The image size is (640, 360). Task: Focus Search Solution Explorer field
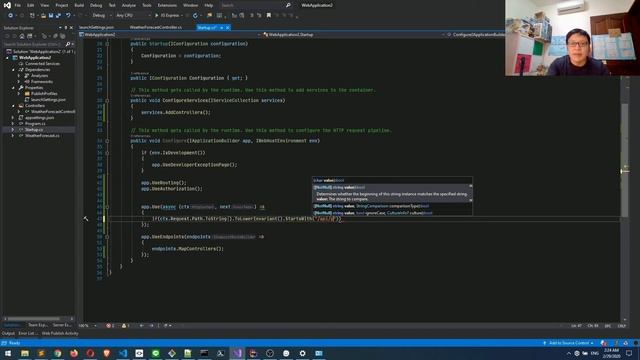(33, 44)
